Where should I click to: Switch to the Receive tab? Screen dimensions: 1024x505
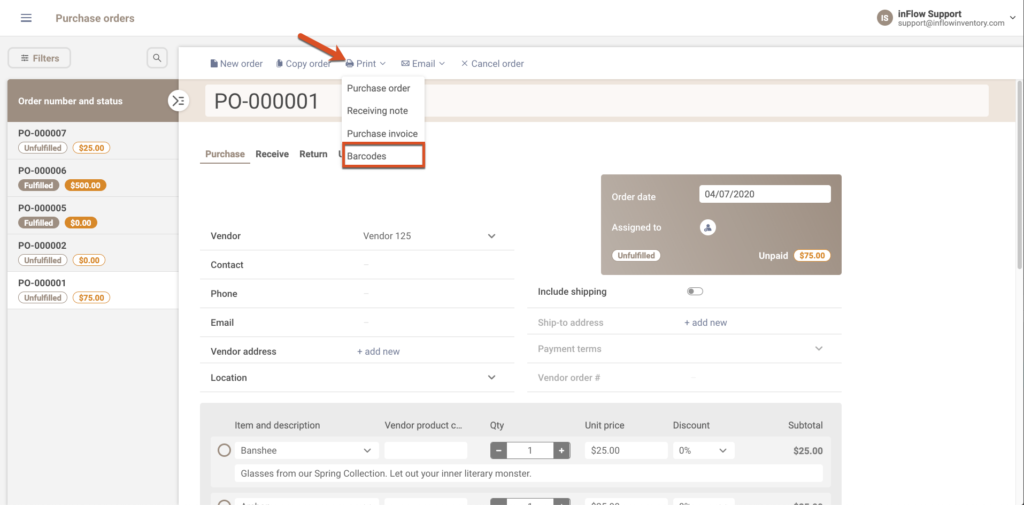point(272,154)
